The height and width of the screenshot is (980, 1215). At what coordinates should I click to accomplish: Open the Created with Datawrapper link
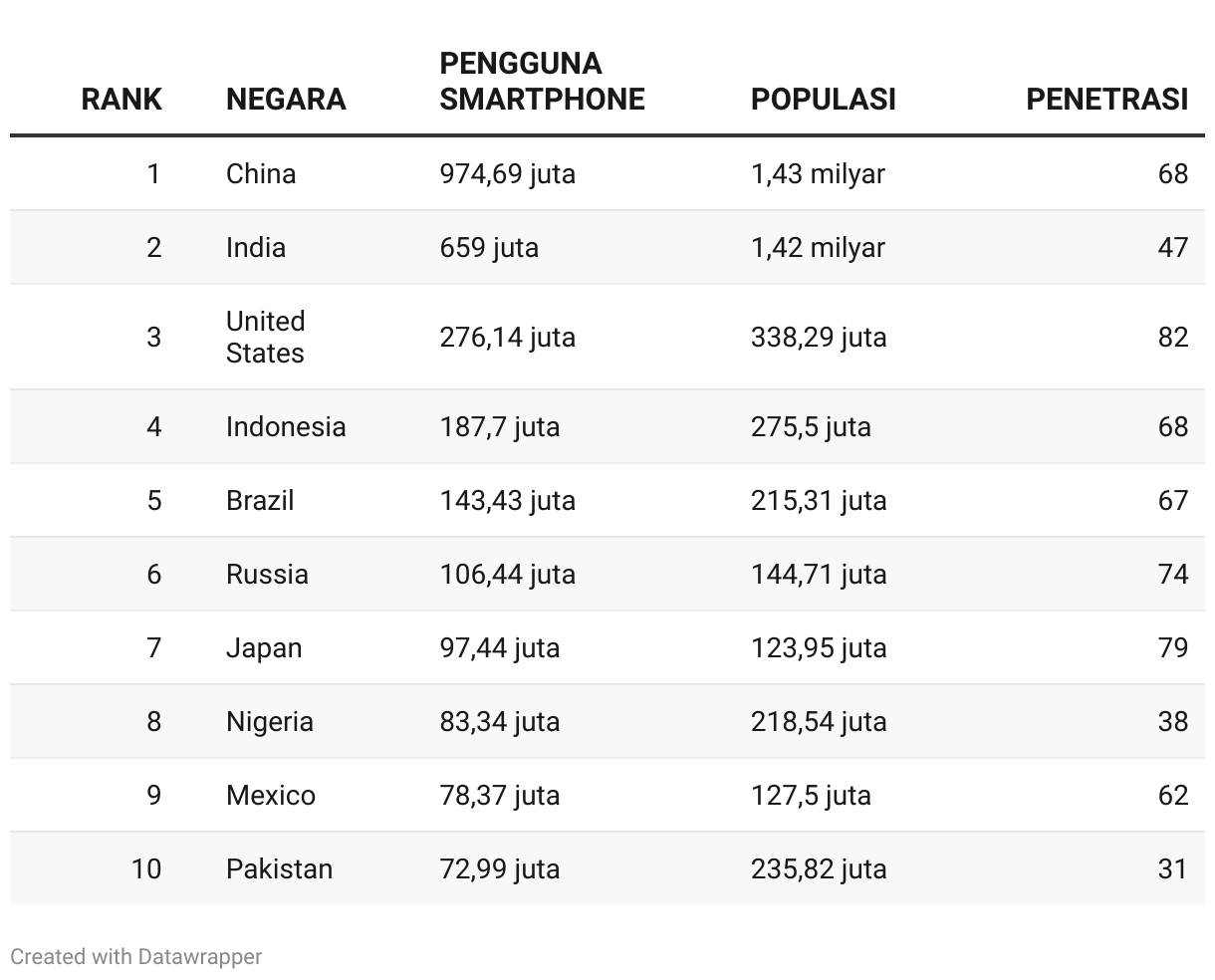135,956
